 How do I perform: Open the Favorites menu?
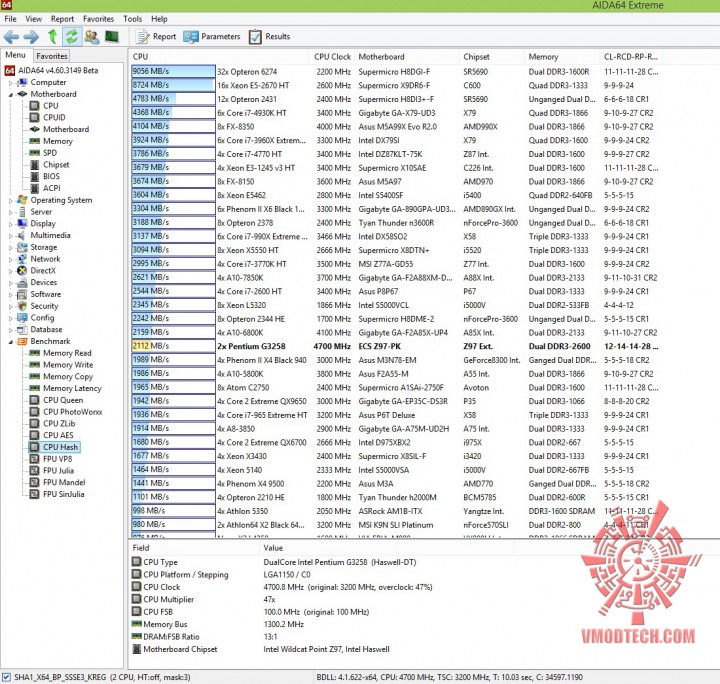click(98, 19)
